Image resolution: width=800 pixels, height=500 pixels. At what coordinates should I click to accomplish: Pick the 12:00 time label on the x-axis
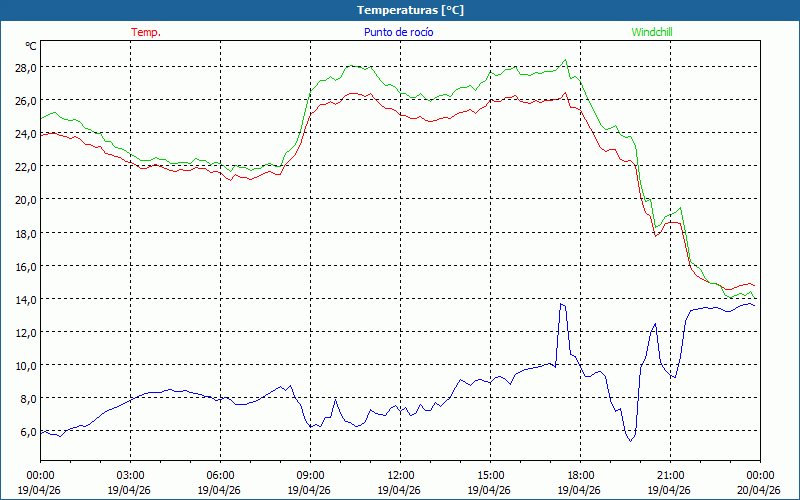pyautogui.click(x=401, y=475)
